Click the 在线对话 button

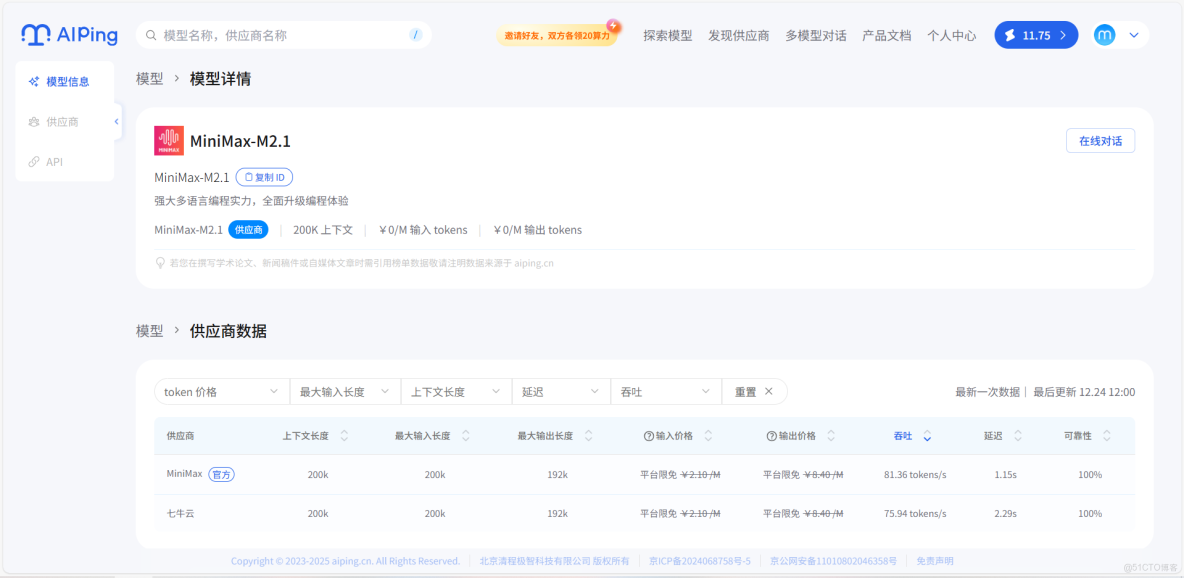click(x=1100, y=140)
